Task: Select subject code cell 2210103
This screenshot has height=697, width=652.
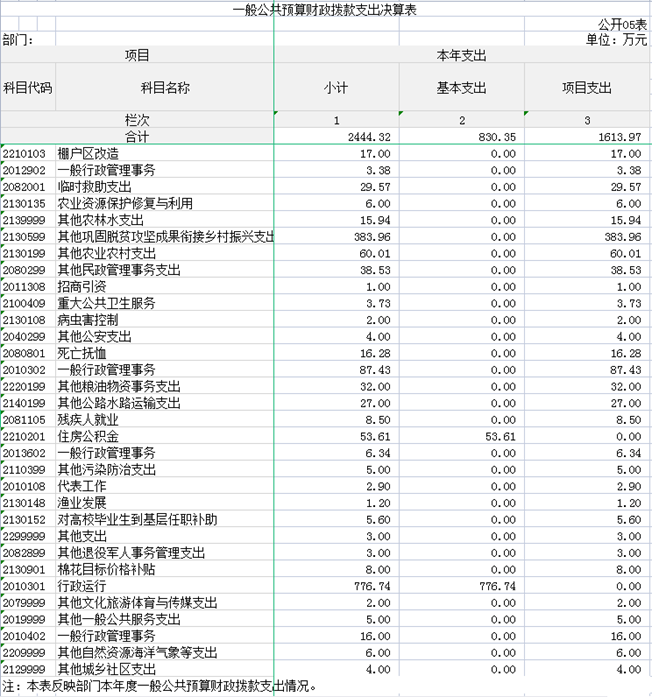Action: (x=27, y=154)
